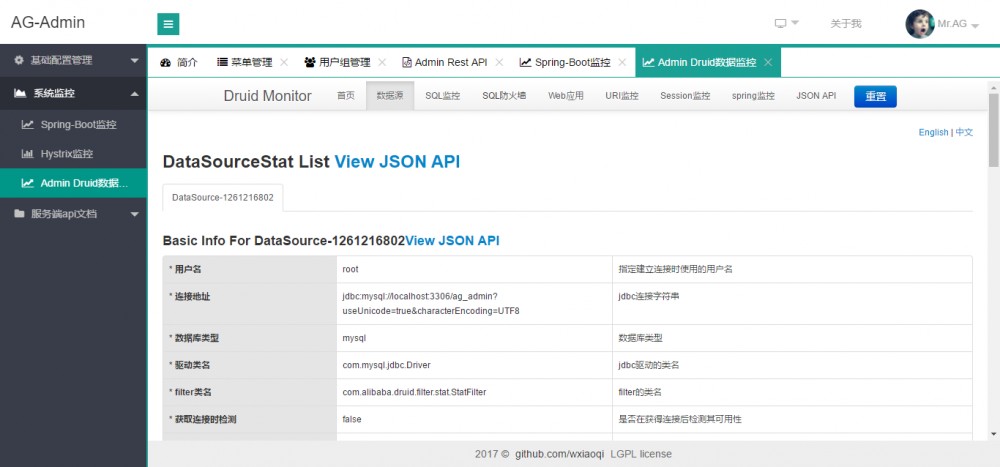This screenshot has width=1000, height=467.
Task: Click the dashboard icon on 简介 tab
Action: coord(166,63)
